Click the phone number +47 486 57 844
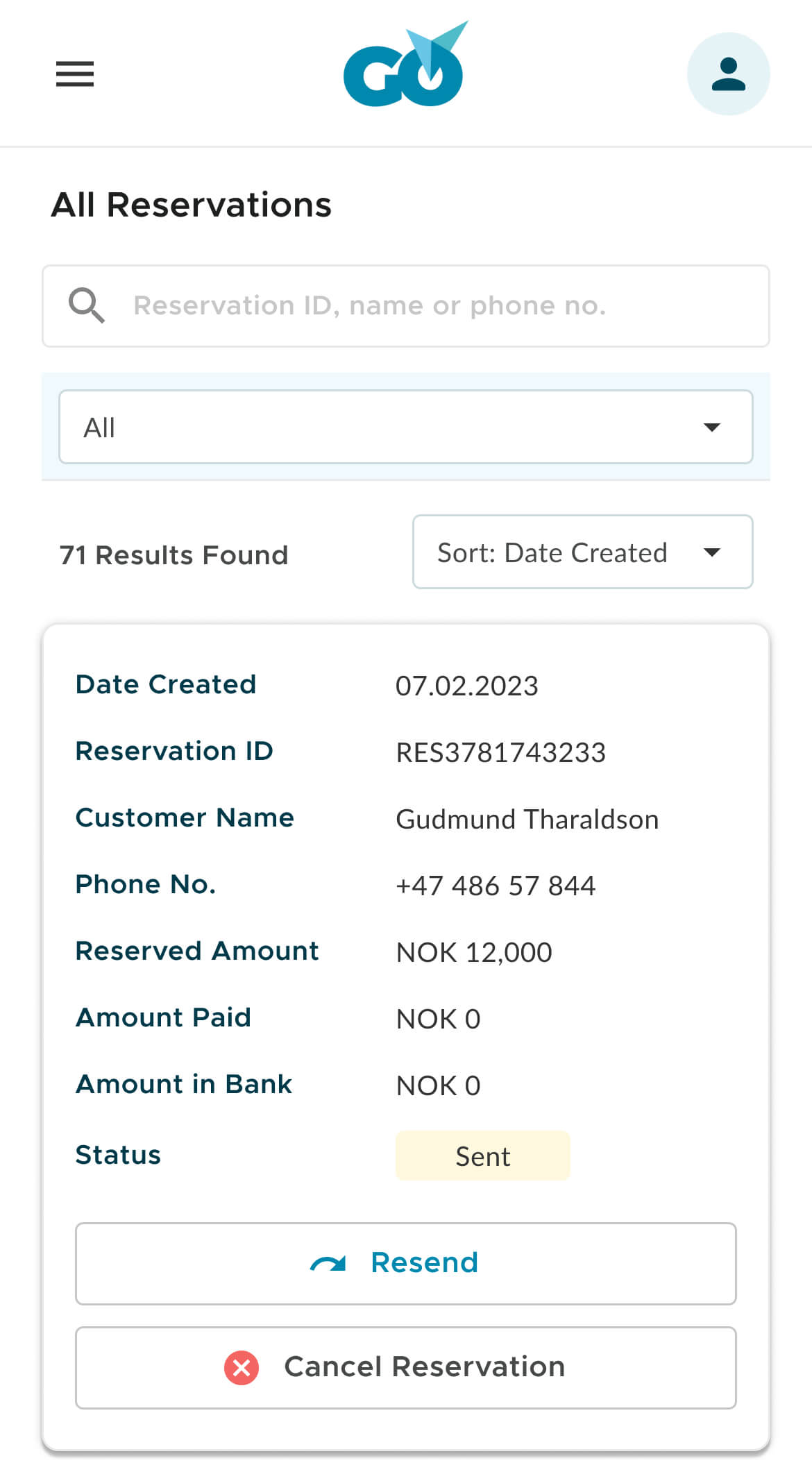The width and height of the screenshot is (812, 1472). coord(496,886)
